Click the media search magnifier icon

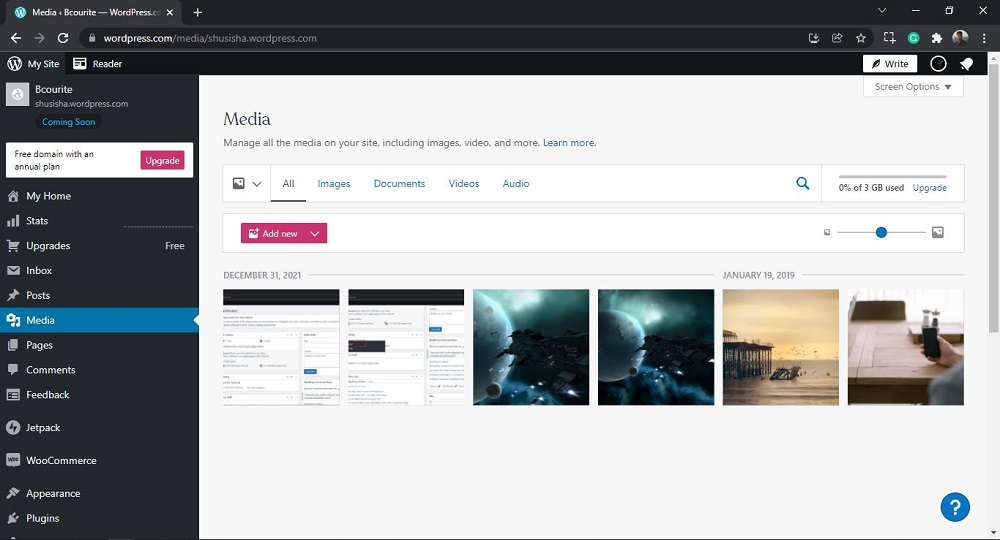[803, 184]
